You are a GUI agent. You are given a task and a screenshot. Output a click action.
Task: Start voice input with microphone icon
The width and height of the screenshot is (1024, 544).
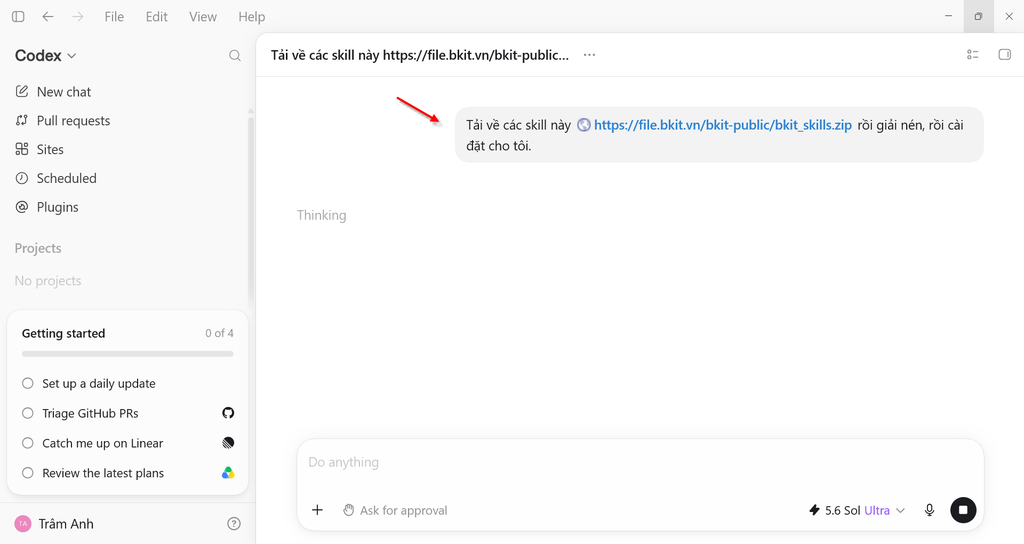pyautogui.click(x=929, y=510)
